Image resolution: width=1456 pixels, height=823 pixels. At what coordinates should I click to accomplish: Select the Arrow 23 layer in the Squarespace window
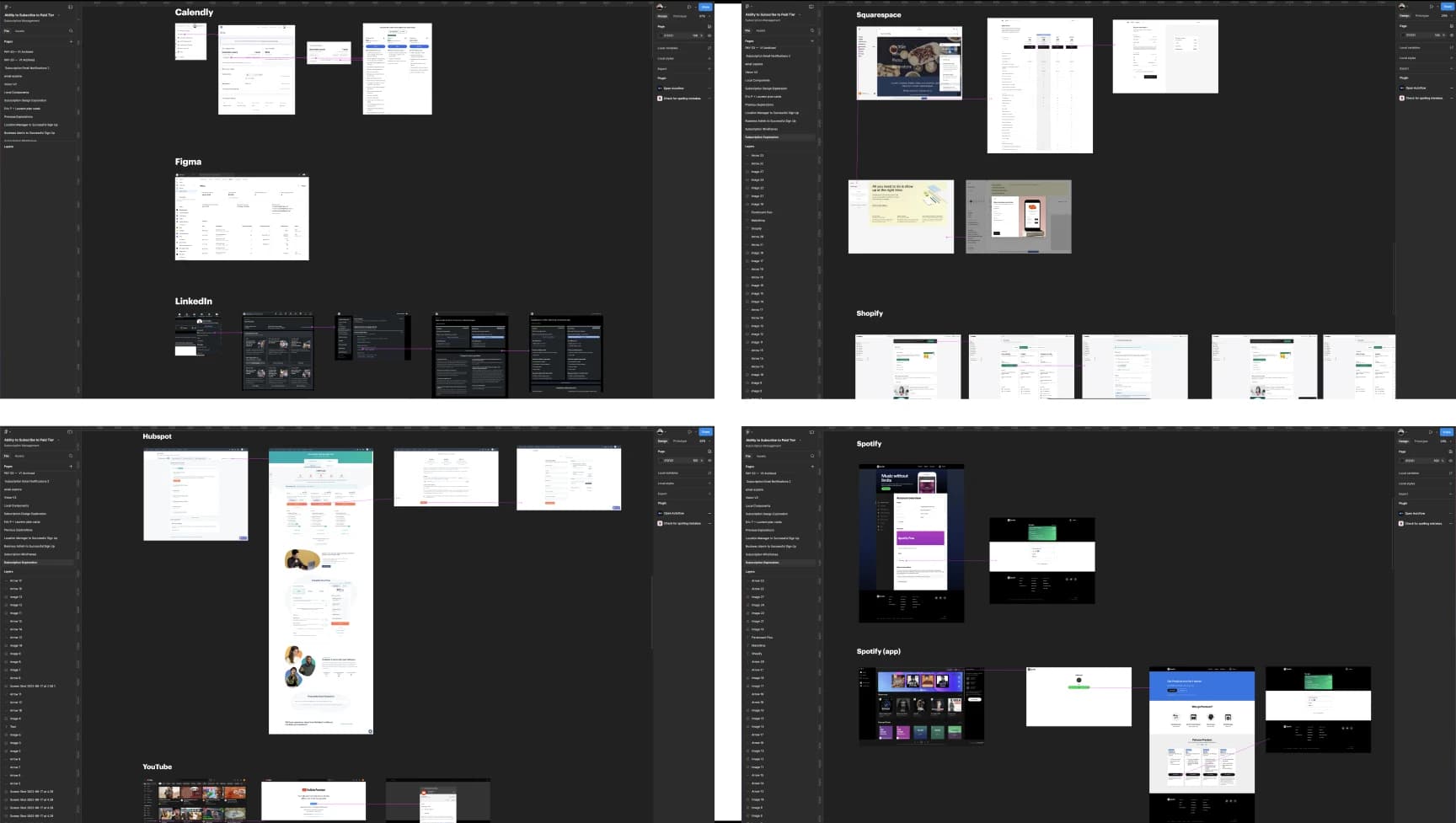pyautogui.click(x=757, y=156)
